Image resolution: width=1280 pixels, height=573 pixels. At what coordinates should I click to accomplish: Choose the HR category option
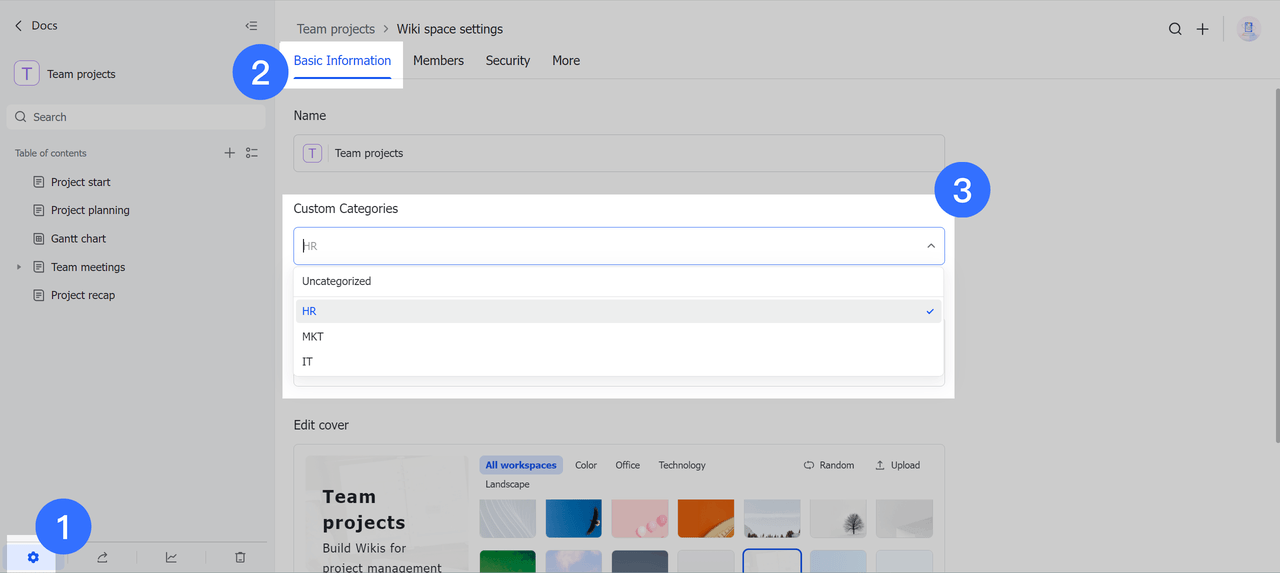pyautogui.click(x=619, y=311)
